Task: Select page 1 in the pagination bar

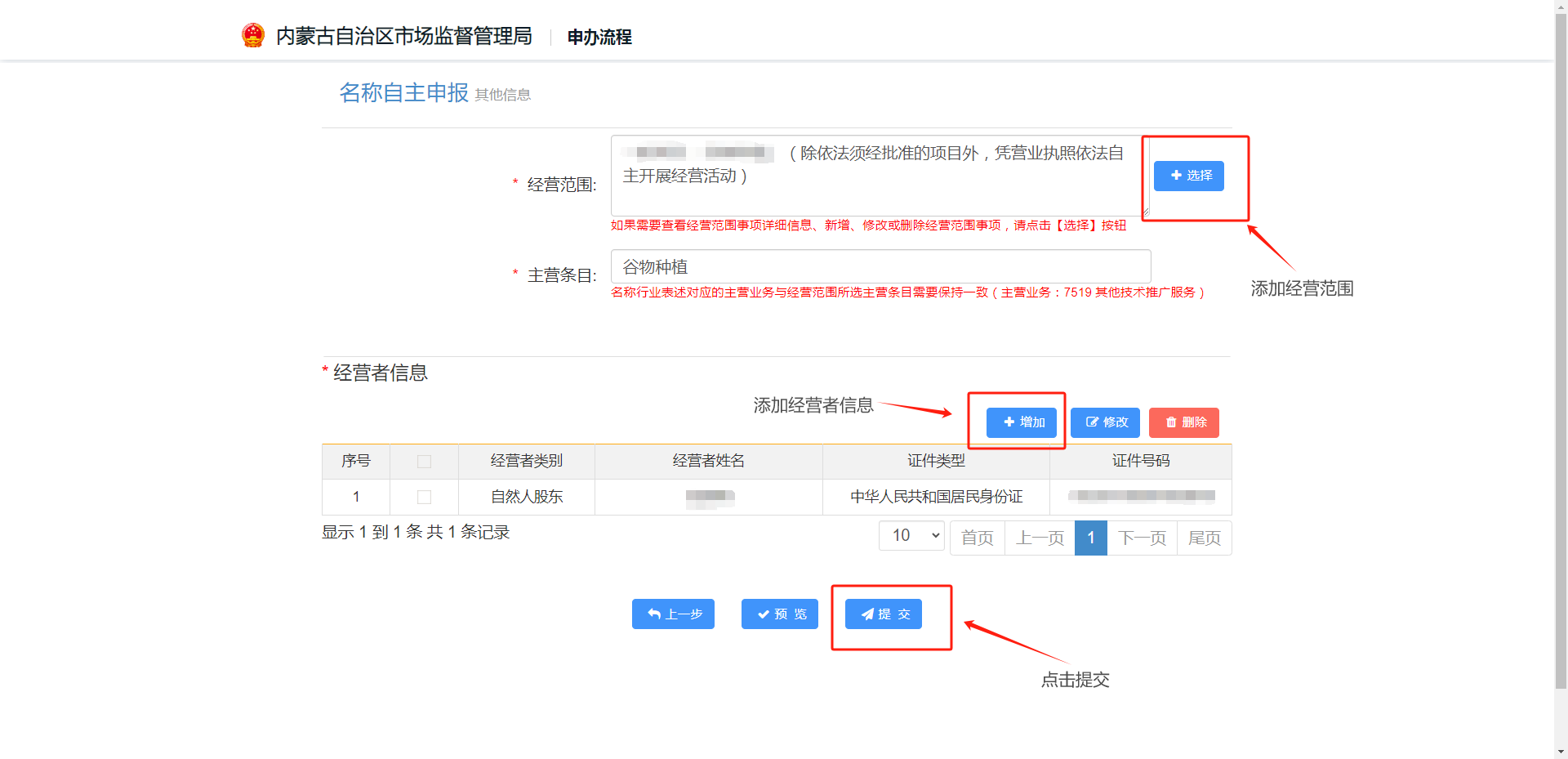Action: click(x=1090, y=538)
